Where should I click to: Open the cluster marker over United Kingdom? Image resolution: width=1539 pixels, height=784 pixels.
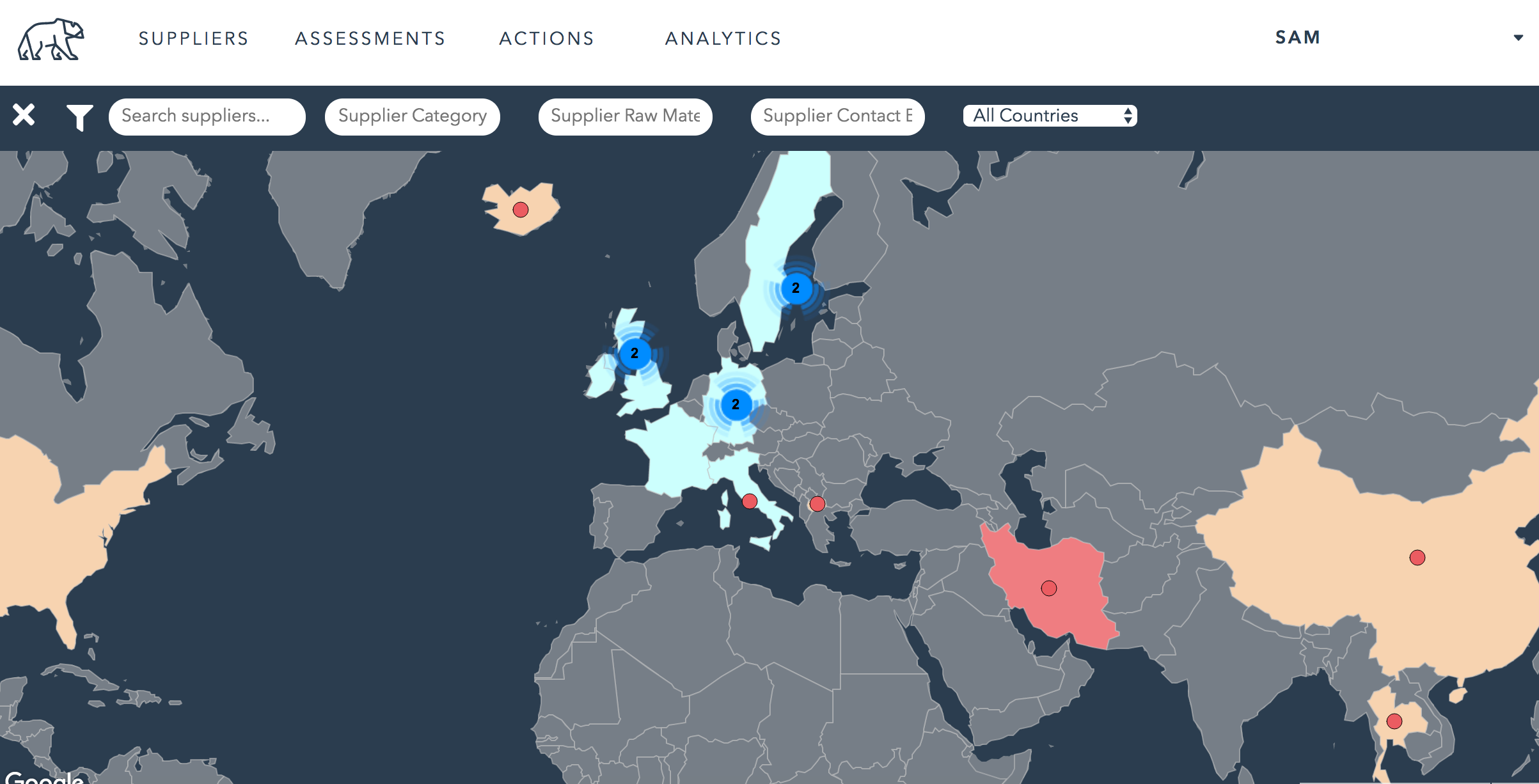coord(635,353)
